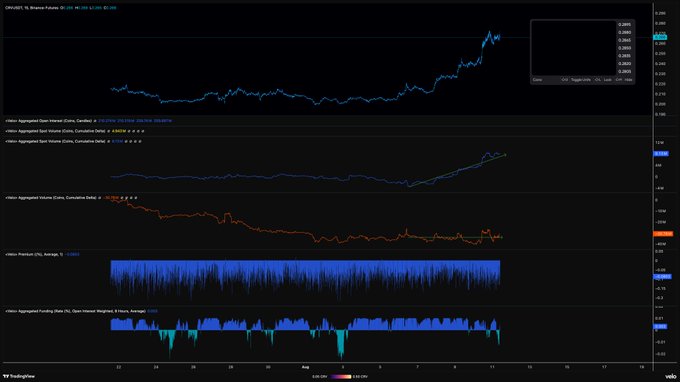Click the yellow 4.940M spot volume value

[119, 131]
